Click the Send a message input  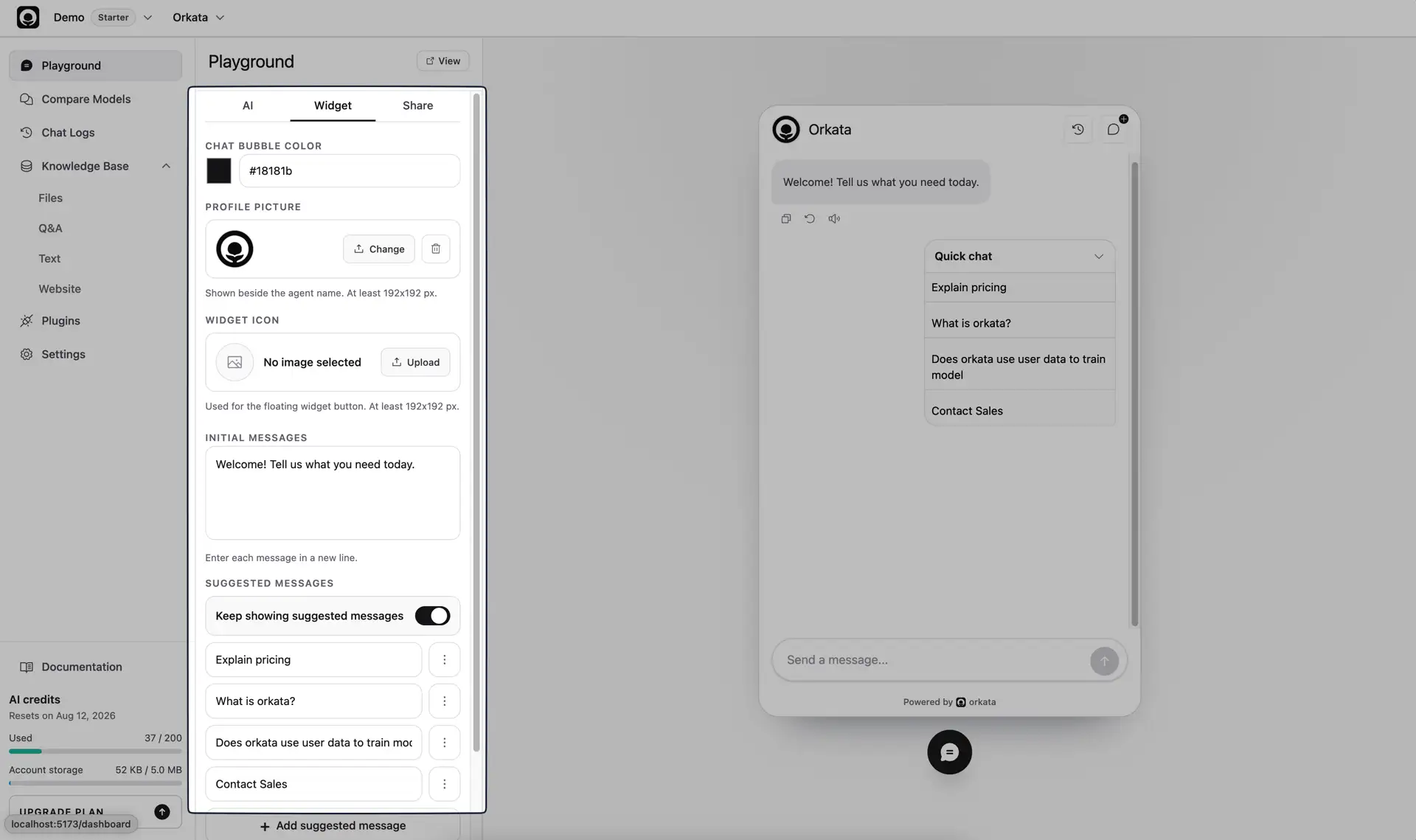click(x=933, y=660)
